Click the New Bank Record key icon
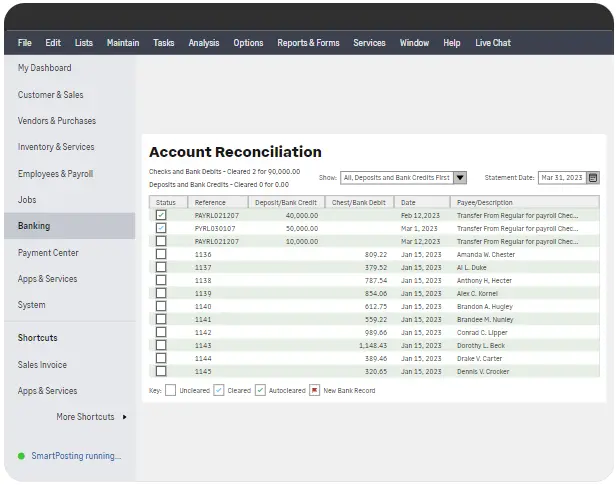The image size is (616, 485). point(313,390)
